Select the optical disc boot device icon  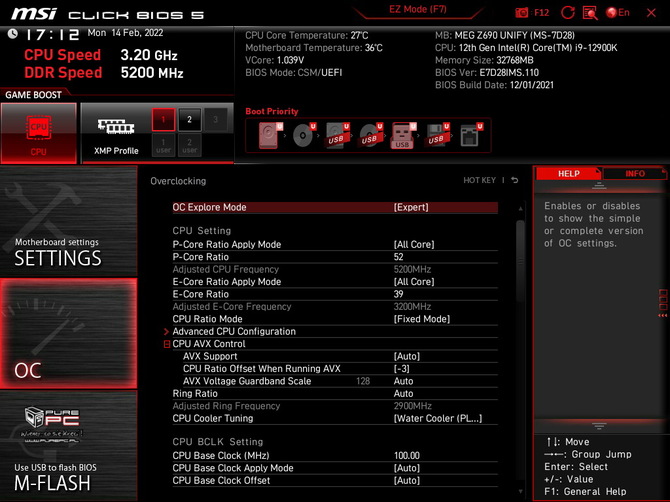click(304, 135)
